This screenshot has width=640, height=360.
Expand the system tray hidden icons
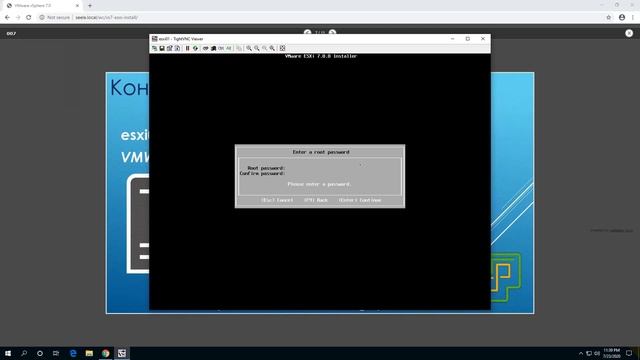(x=581, y=353)
